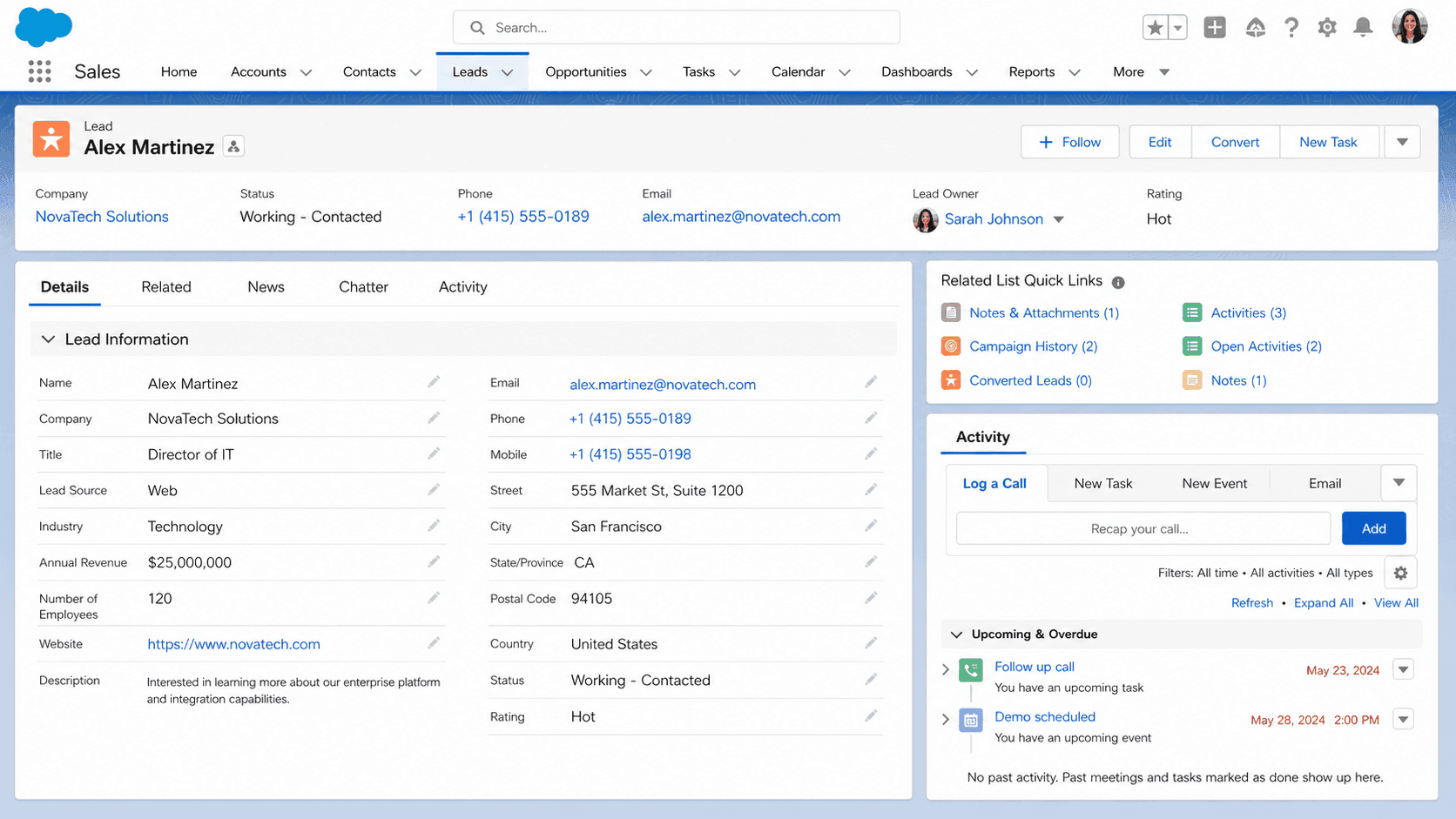Viewport: 1456px width, 819px height.
Task: Click the Favorites star icon
Action: tap(1155, 28)
